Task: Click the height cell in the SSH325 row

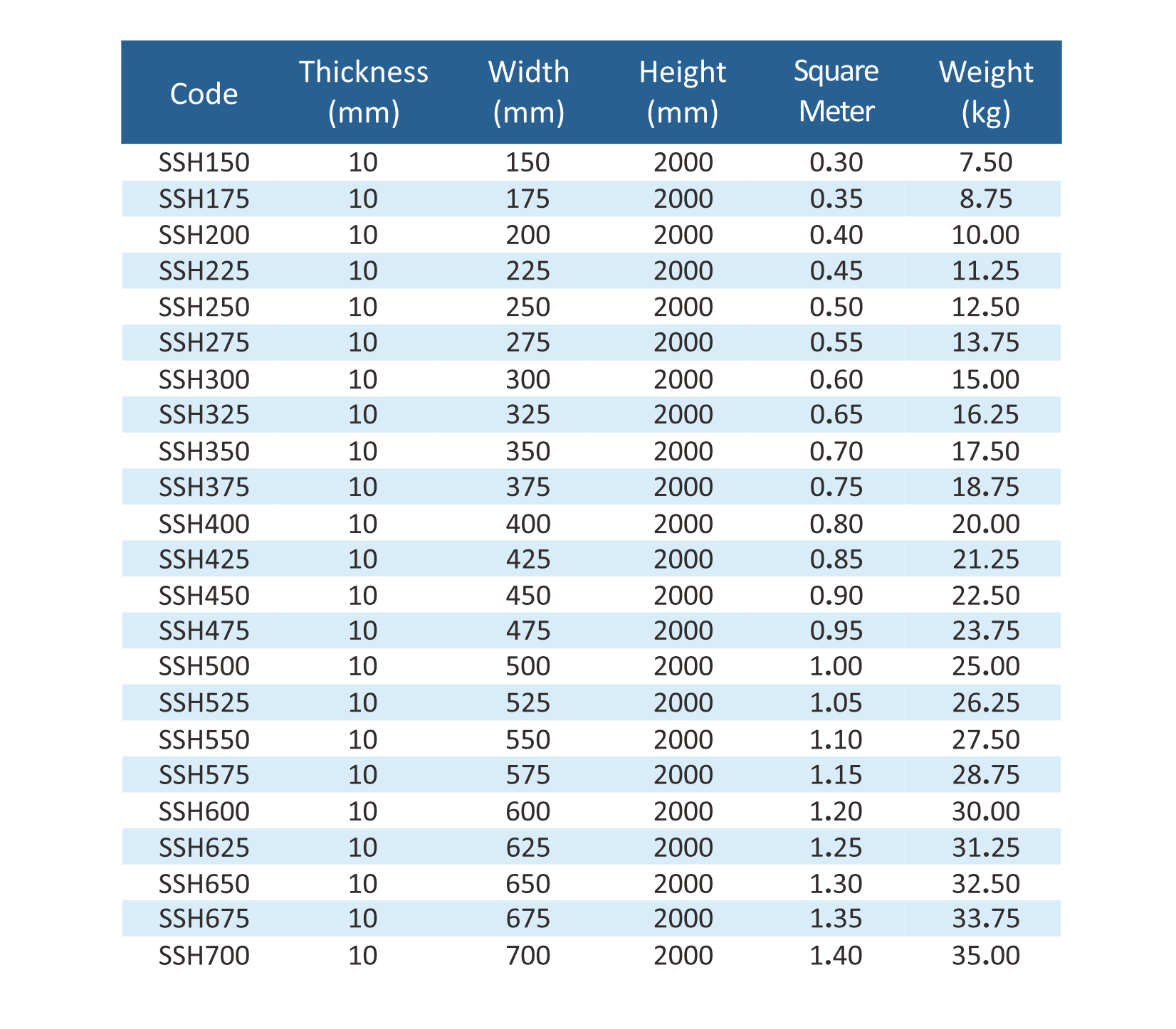Action: click(x=683, y=415)
